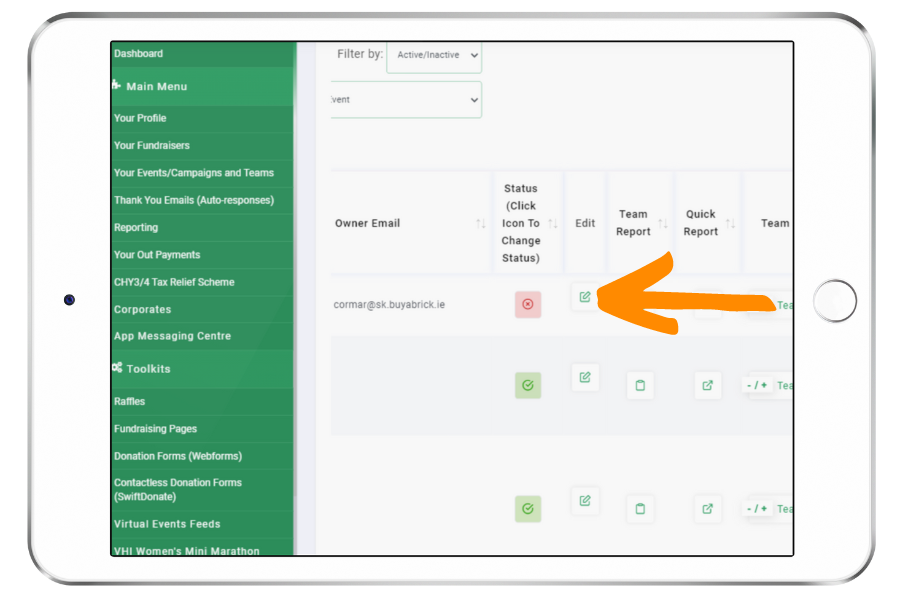Open the Active/Inactive filter dropdown

pyautogui.click(x=435, y=56)
